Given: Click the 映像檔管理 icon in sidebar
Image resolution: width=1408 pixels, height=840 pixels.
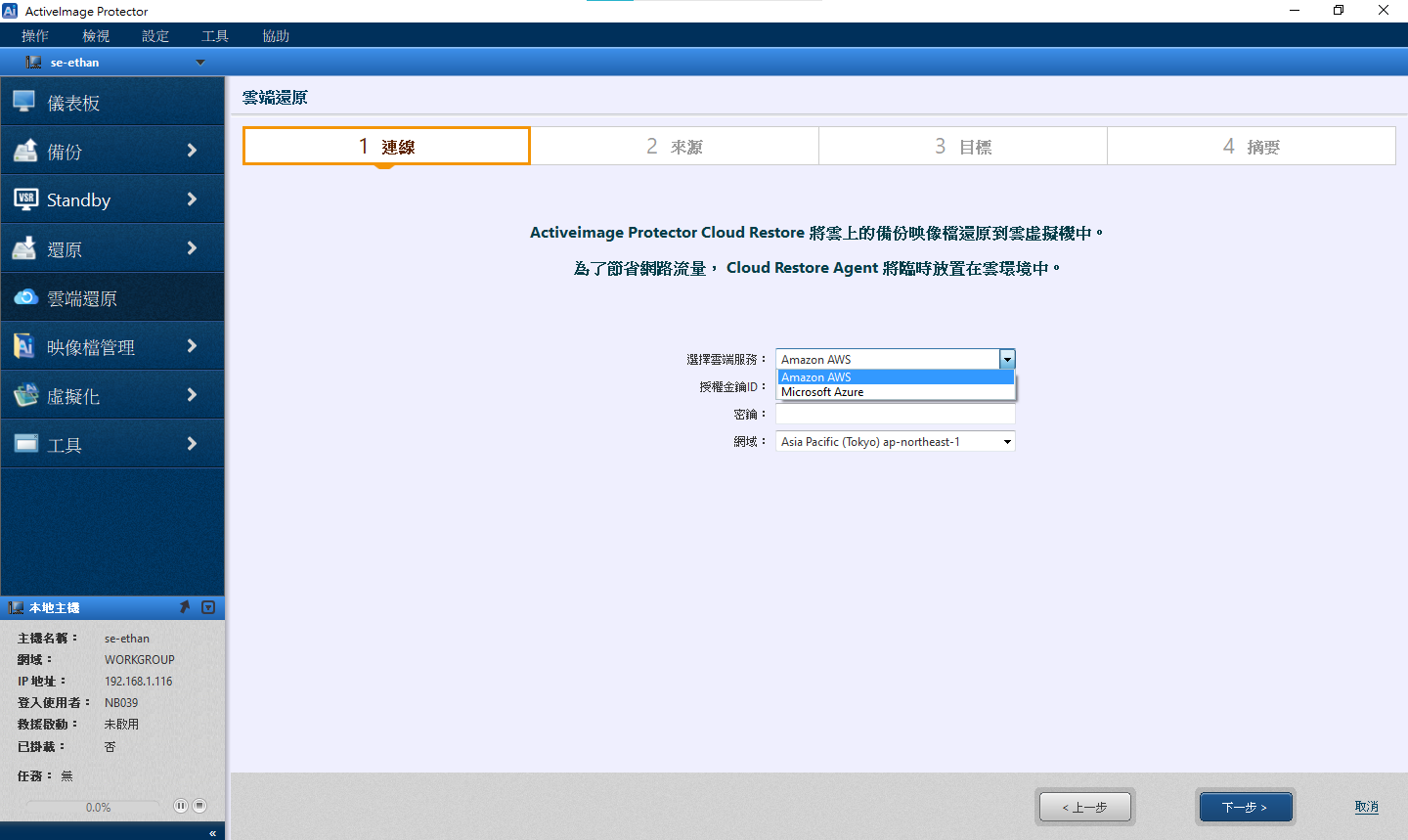Looking at the screenshot, I should pyautogui.click(x=24, y=346).
